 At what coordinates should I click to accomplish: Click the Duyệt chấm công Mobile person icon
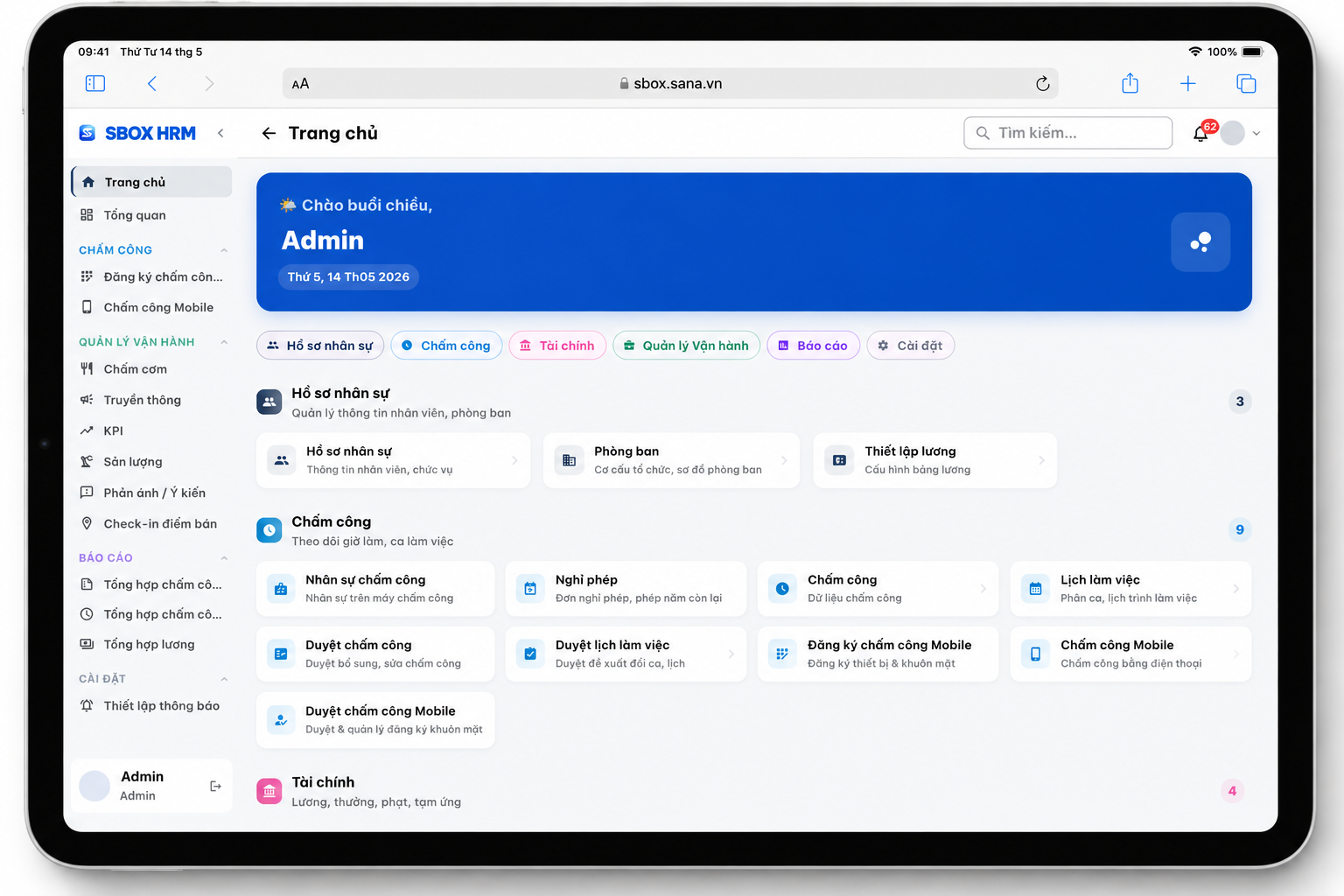point(281,720)
